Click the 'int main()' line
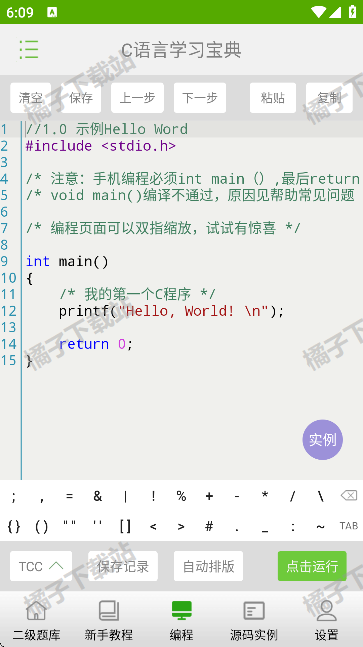Screen dimensions: 363x647 [x=67, y=261]
